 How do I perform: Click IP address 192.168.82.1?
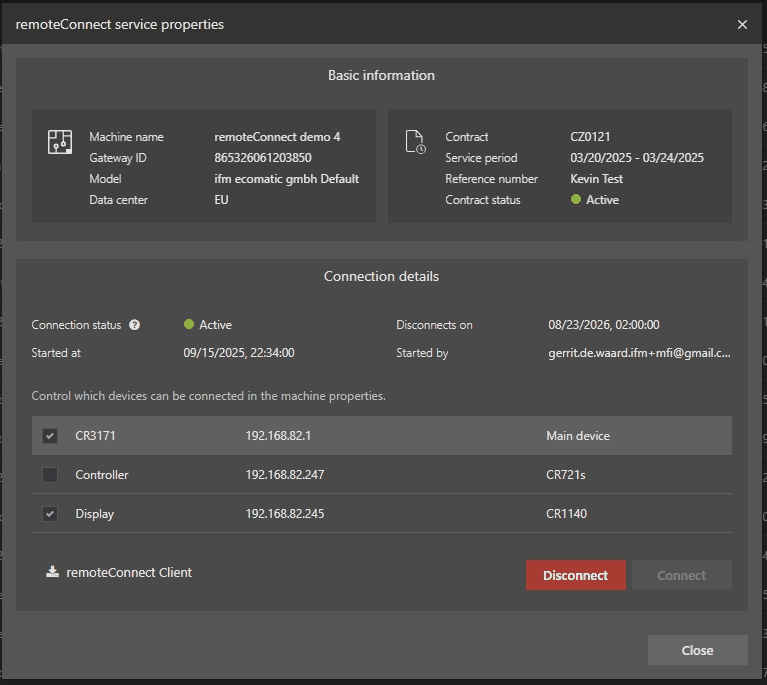[x=278, y=435]
